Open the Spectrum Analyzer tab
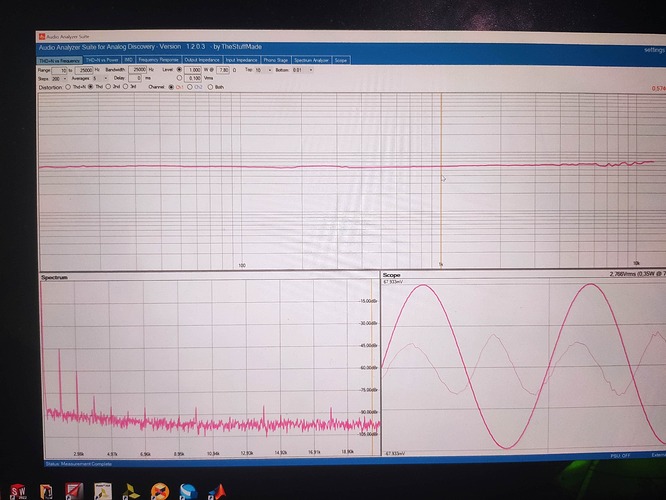The width and height of the screenshot is (666, 500). click(310, 60)
